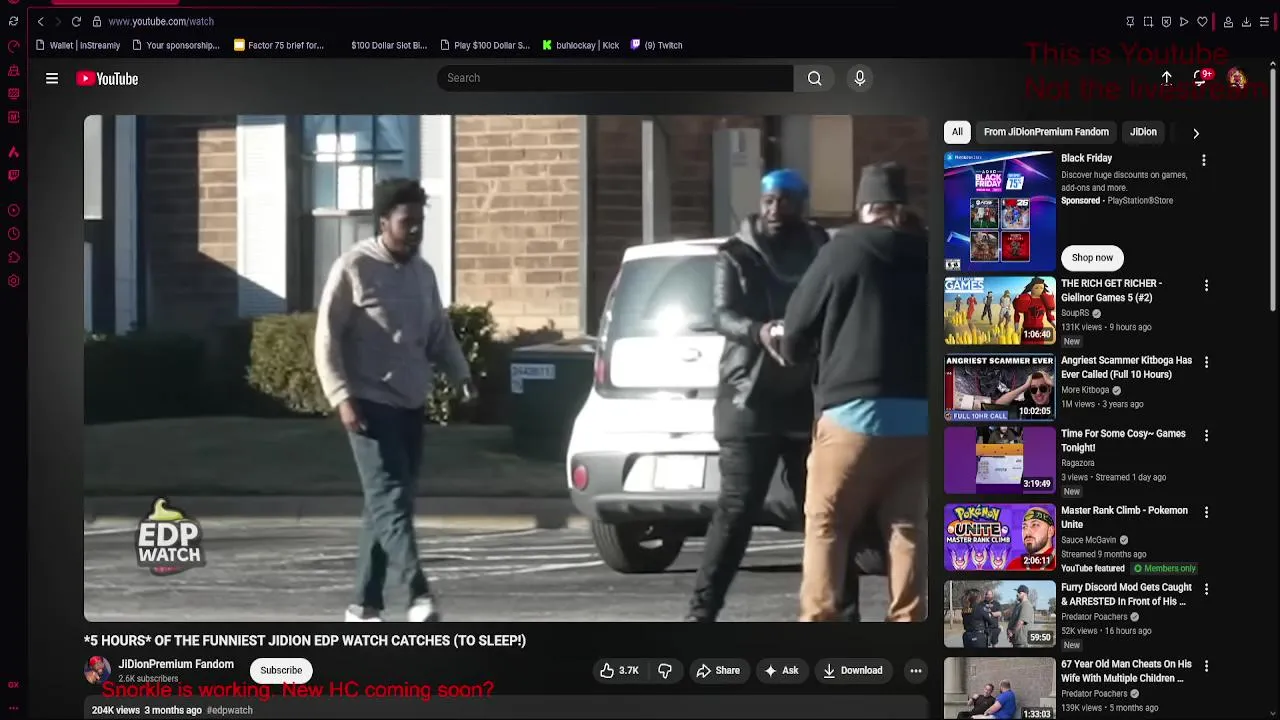Open Factor 75 brief bookmark
This screenshot has width=1280, height=720.
point(279,45)
